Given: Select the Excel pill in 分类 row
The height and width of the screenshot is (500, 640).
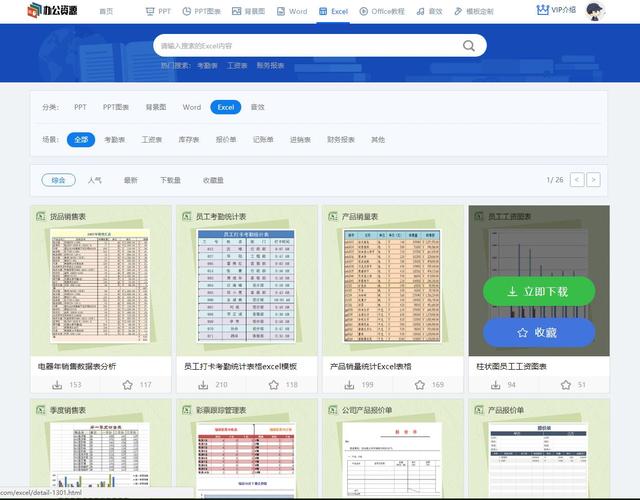Looking at the screenshot, I should pos(226,107).
